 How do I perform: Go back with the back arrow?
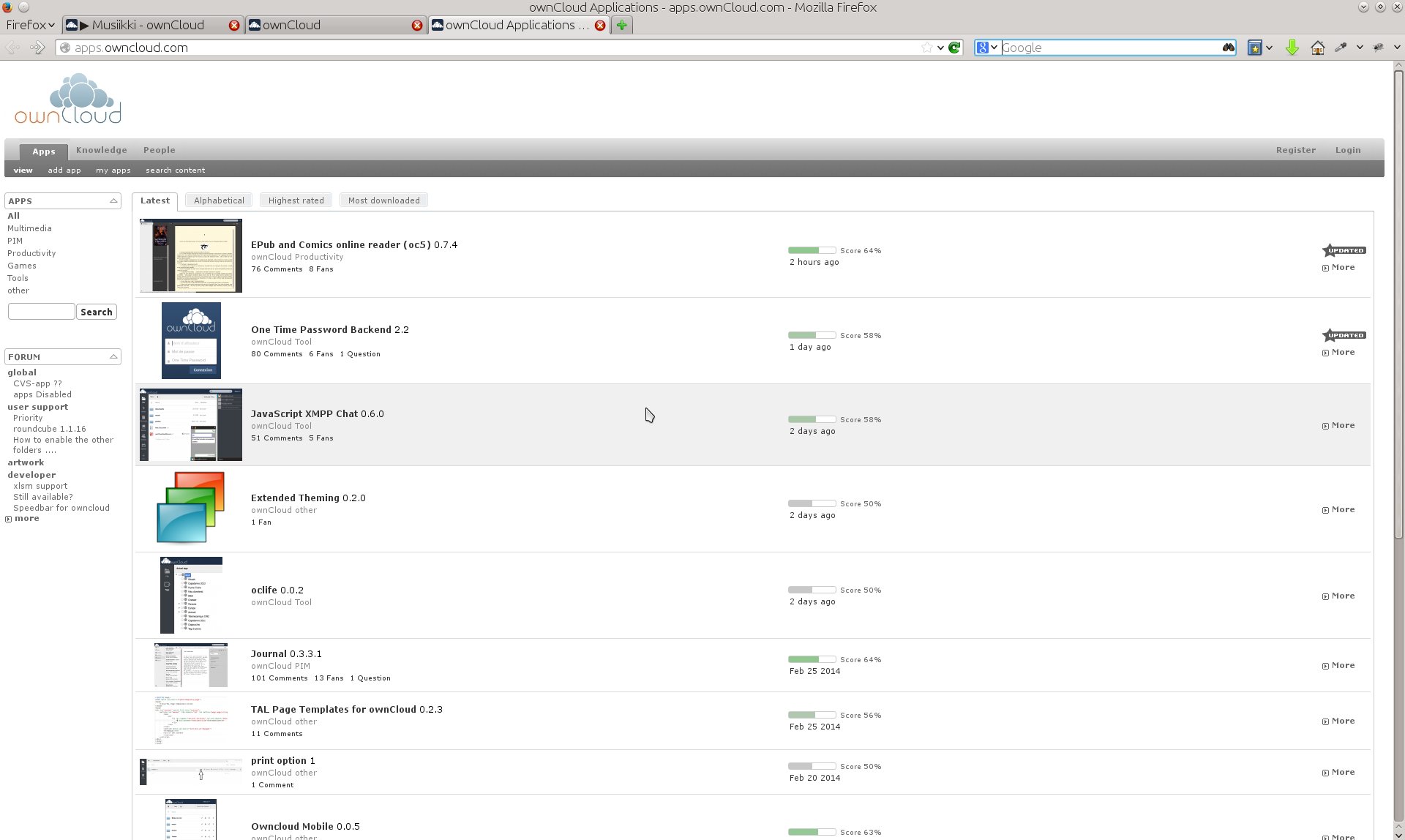(13, 48)
